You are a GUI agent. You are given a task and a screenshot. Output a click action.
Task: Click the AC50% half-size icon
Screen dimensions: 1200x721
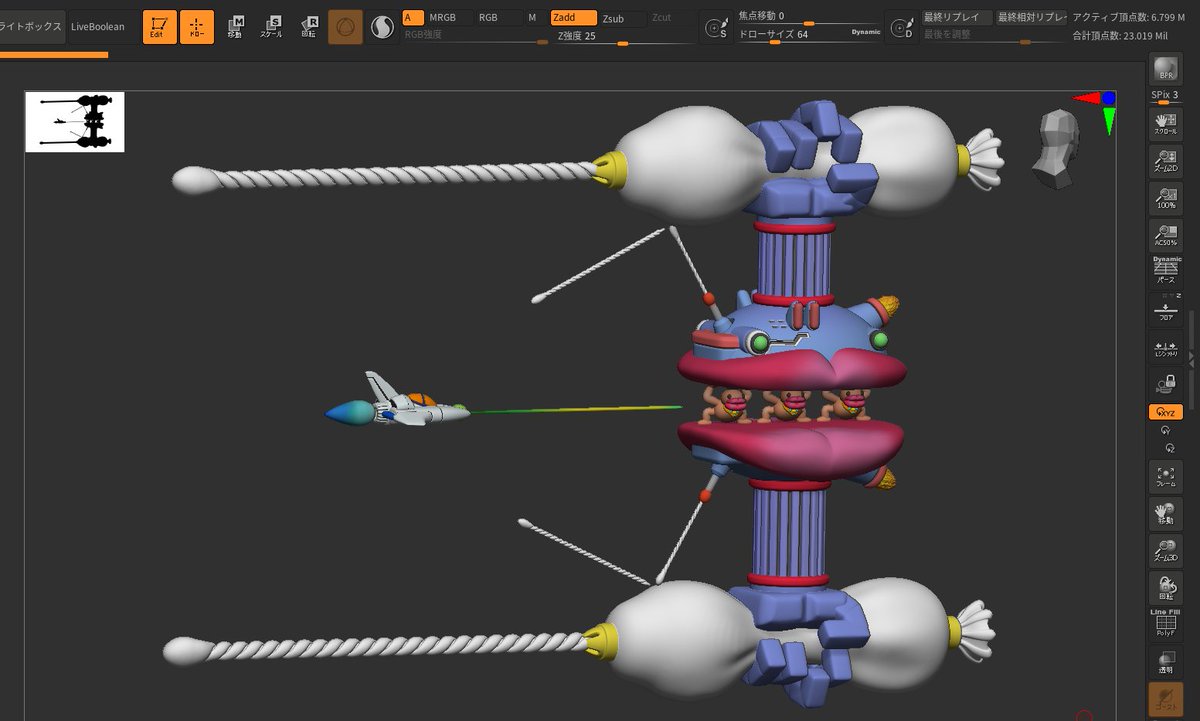click(x=1165, y=234)
